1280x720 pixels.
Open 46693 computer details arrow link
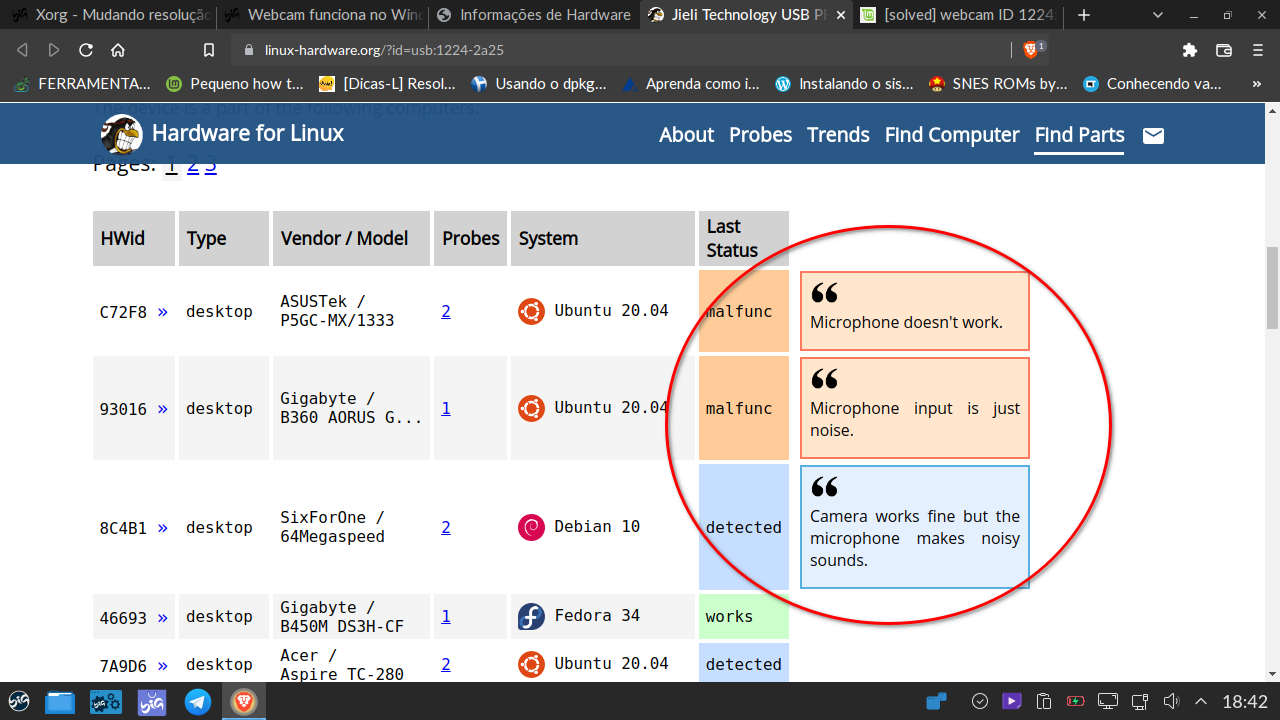[x=163, y=618]
